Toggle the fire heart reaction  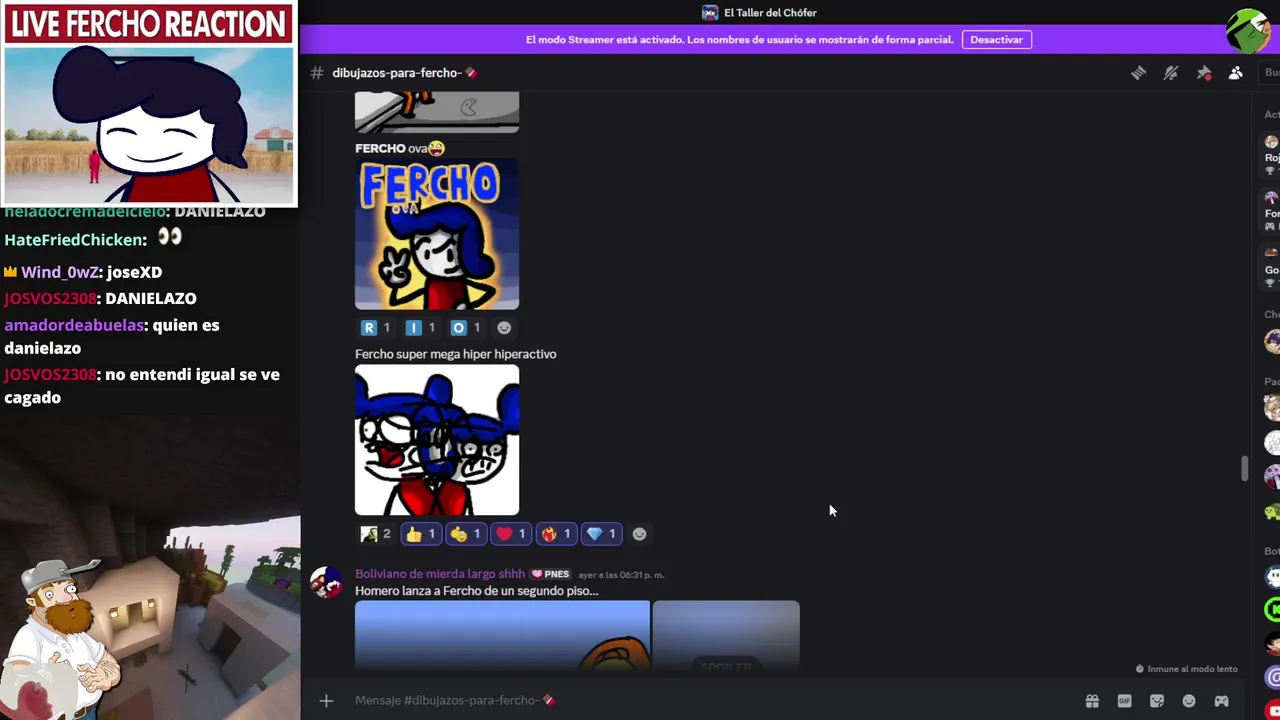(556, 534)
